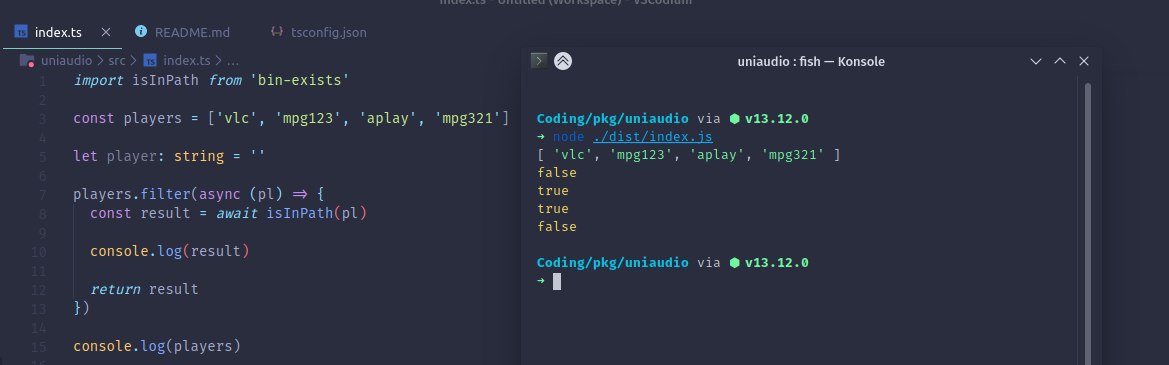Click the braces icon on tsconfig.json tab
The width and height of the screenshot is (1169, 365).
pos(277,31)
